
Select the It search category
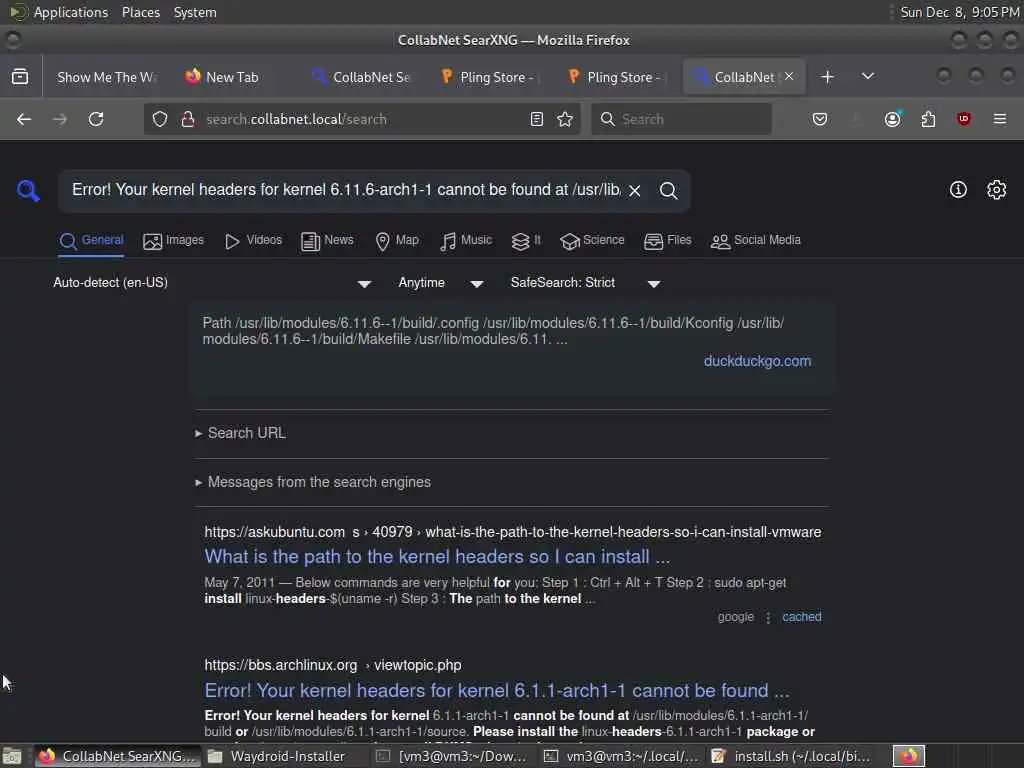click(x=526, y=240)
